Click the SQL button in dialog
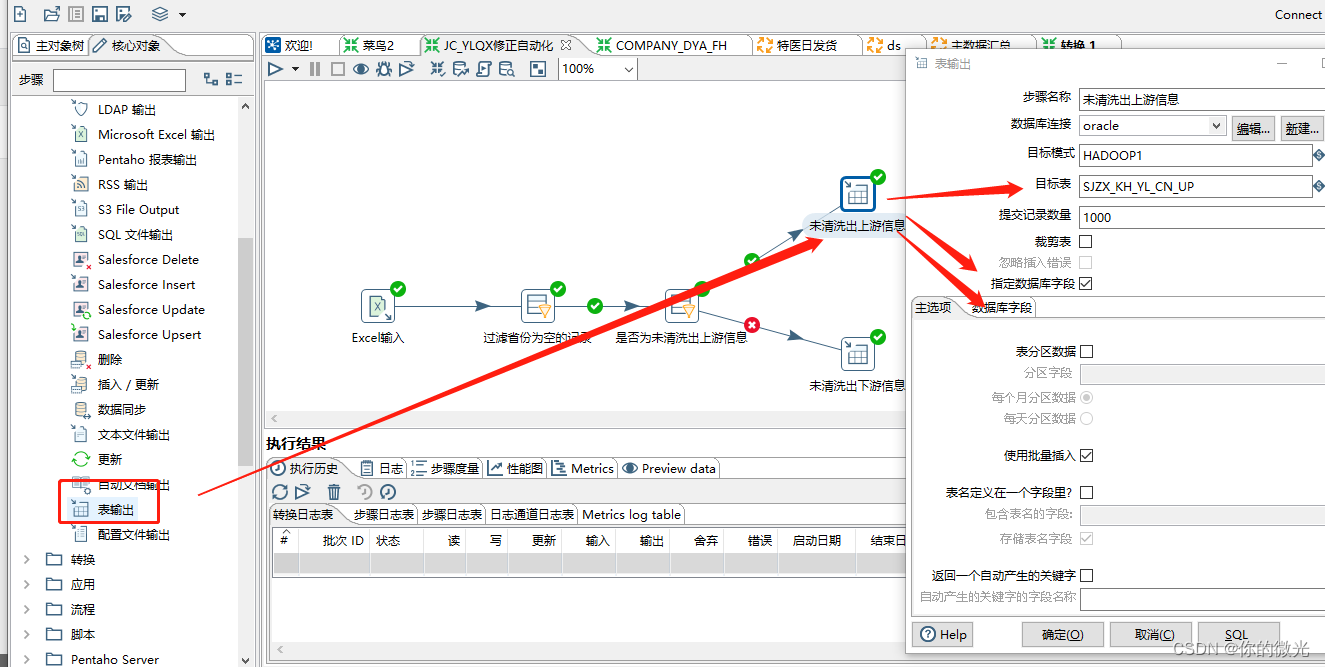 click(x=1237, y=634)
